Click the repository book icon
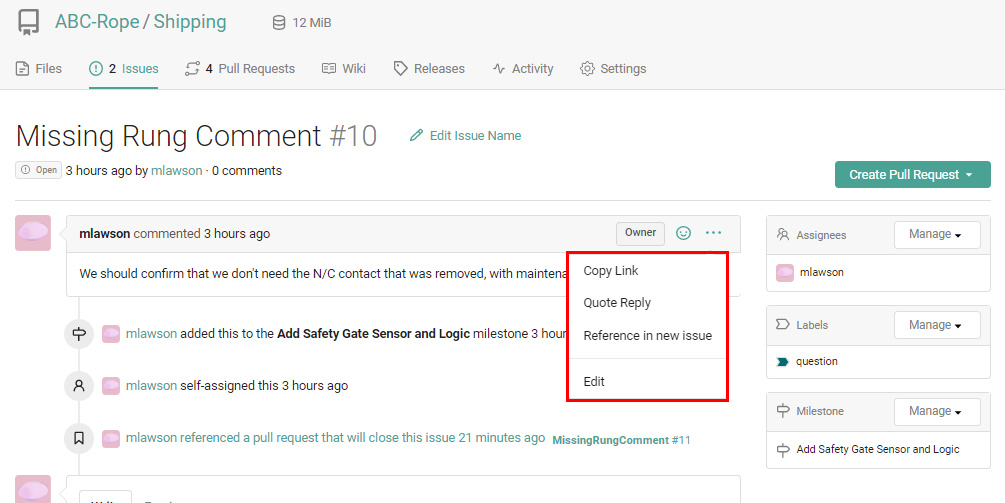1005x503 pixels. click(x=29, y=22)
